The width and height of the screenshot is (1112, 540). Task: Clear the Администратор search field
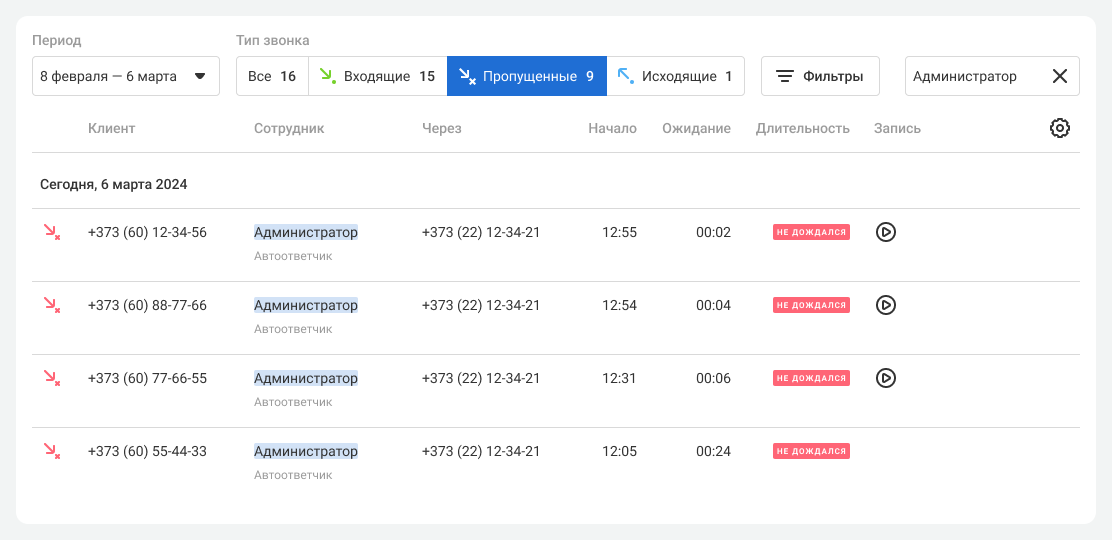1060,76
